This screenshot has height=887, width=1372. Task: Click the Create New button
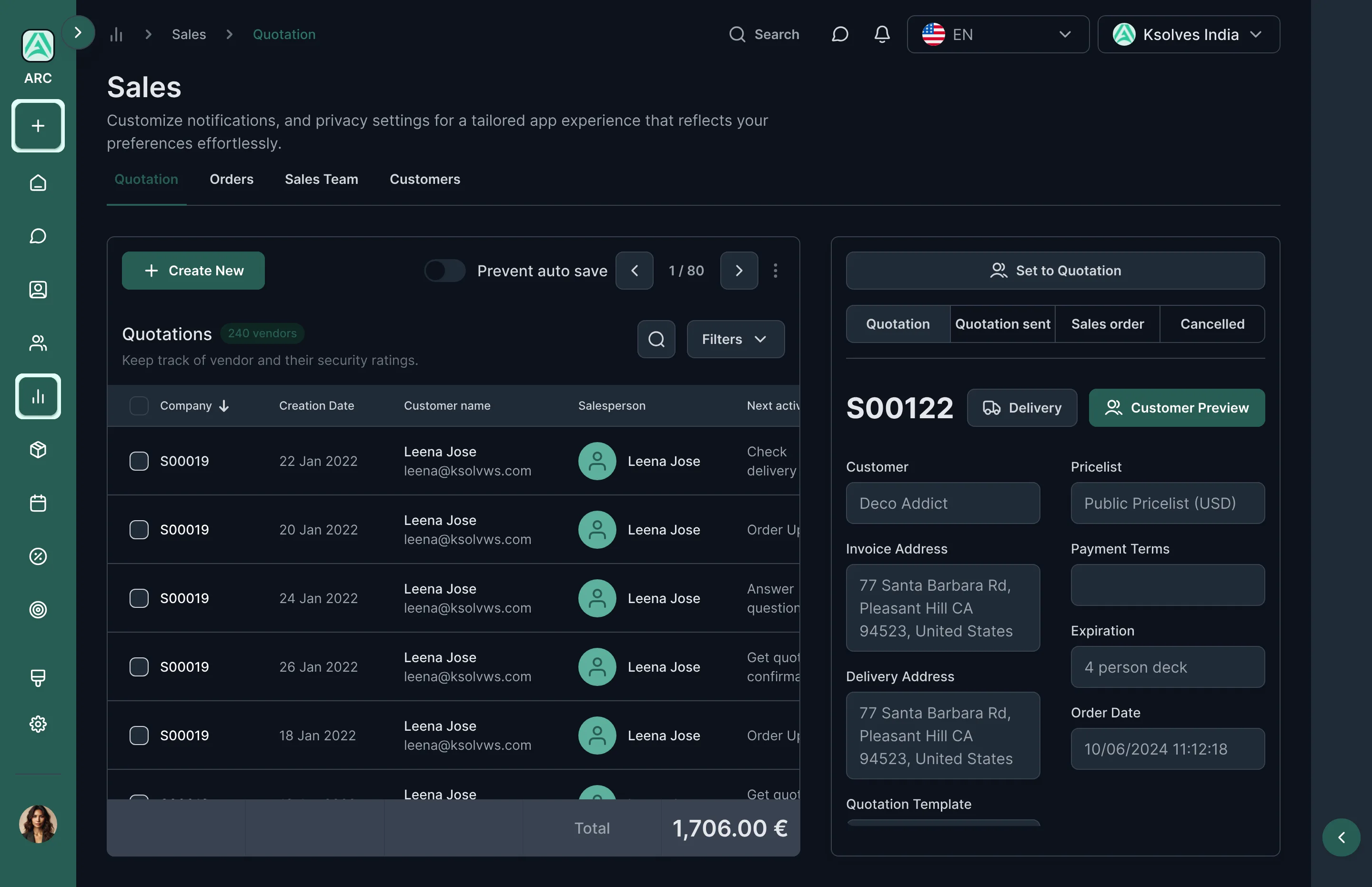[193, 271]
